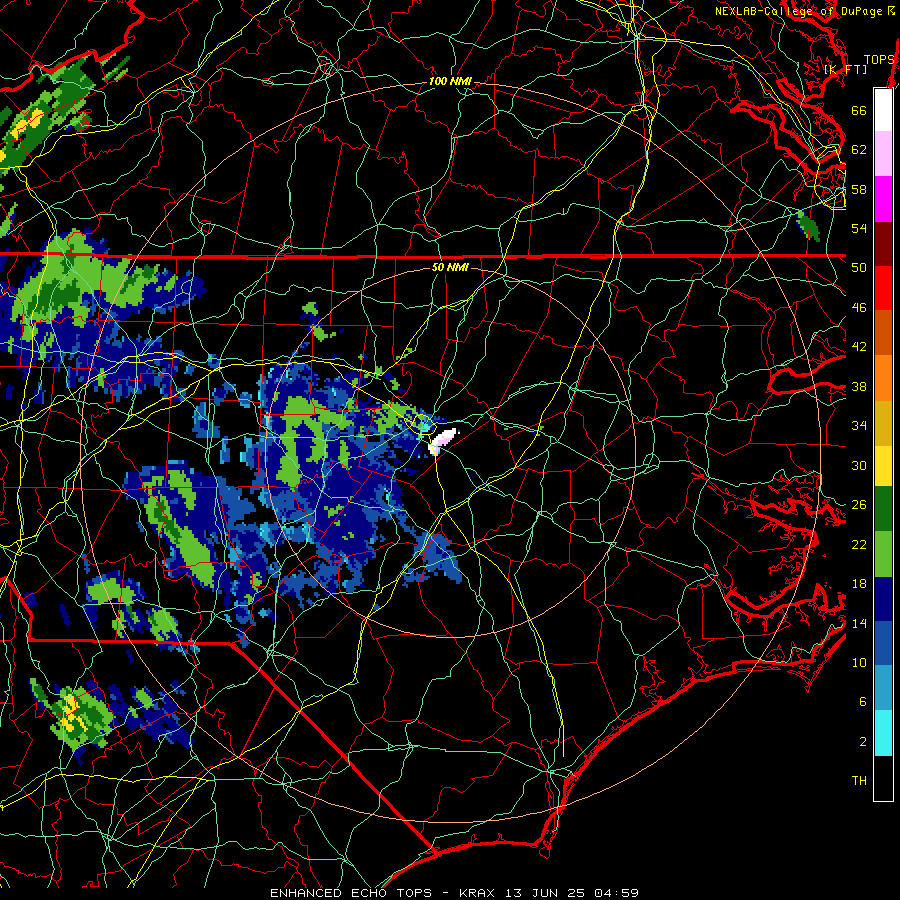Screen dimensions: 900x900
Task: Click the legend value '54'
Action: click(x=859, y=229)
